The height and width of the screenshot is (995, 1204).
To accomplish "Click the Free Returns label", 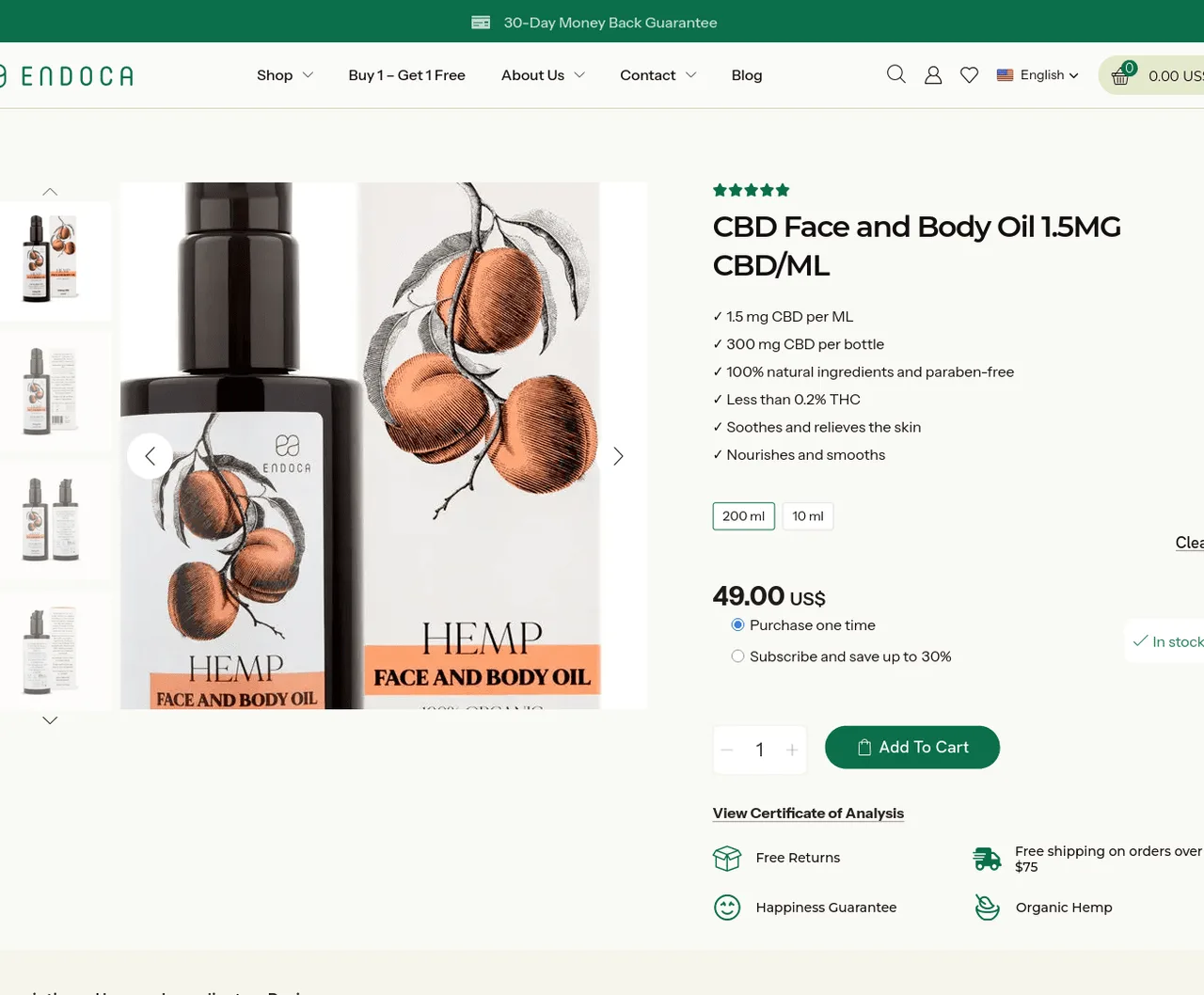I will [798, 858].
